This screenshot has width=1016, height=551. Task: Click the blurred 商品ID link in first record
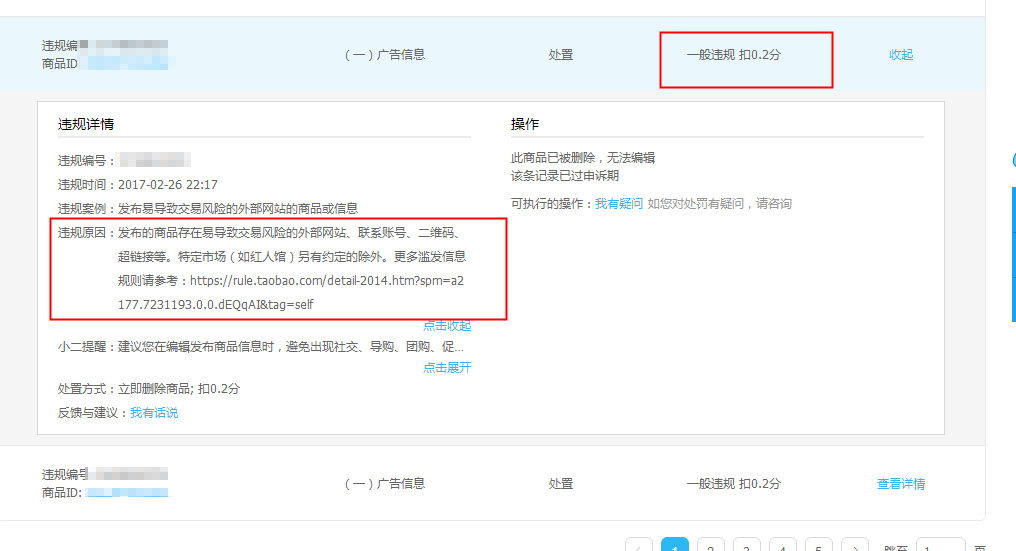[130, 63]
